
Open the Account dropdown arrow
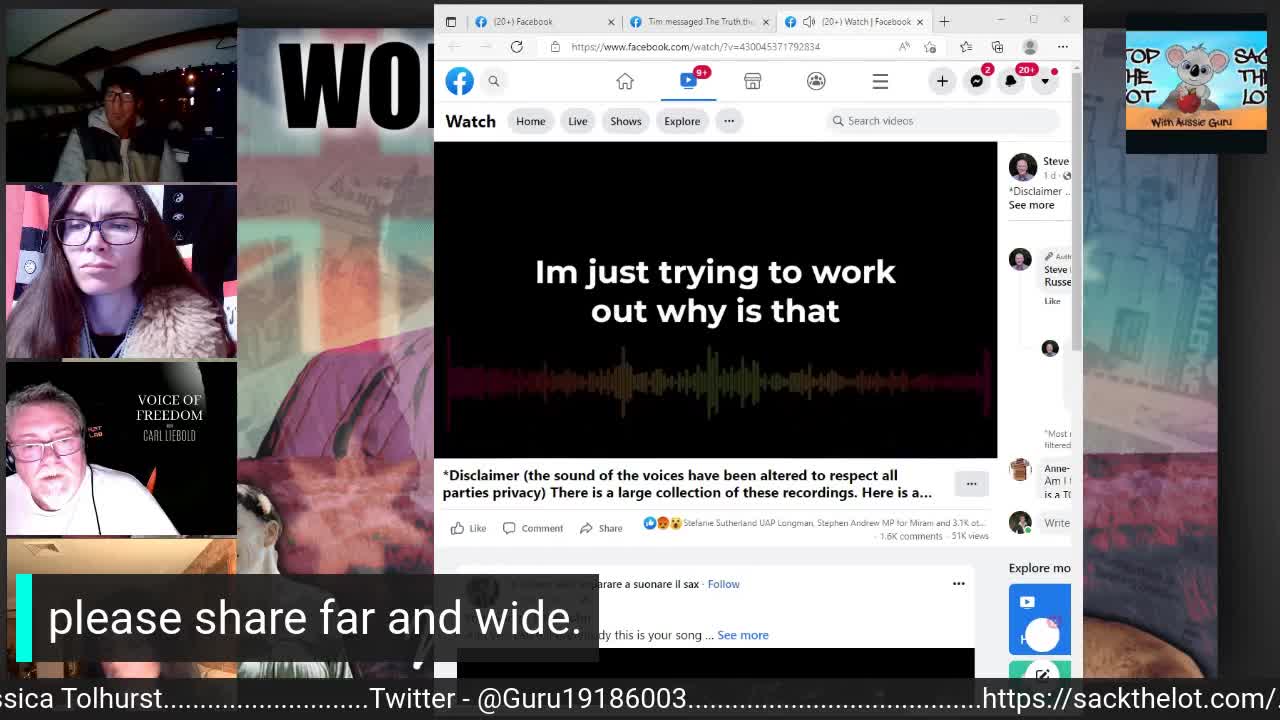pos(1044,81)
